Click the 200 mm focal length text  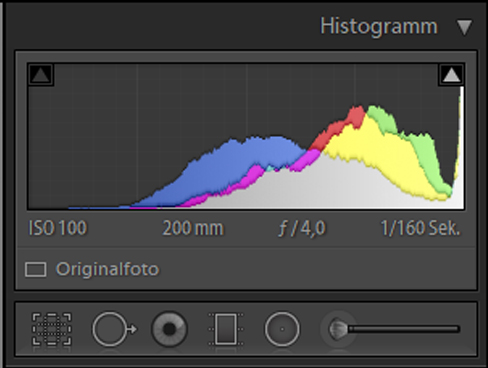coord(193,228)
